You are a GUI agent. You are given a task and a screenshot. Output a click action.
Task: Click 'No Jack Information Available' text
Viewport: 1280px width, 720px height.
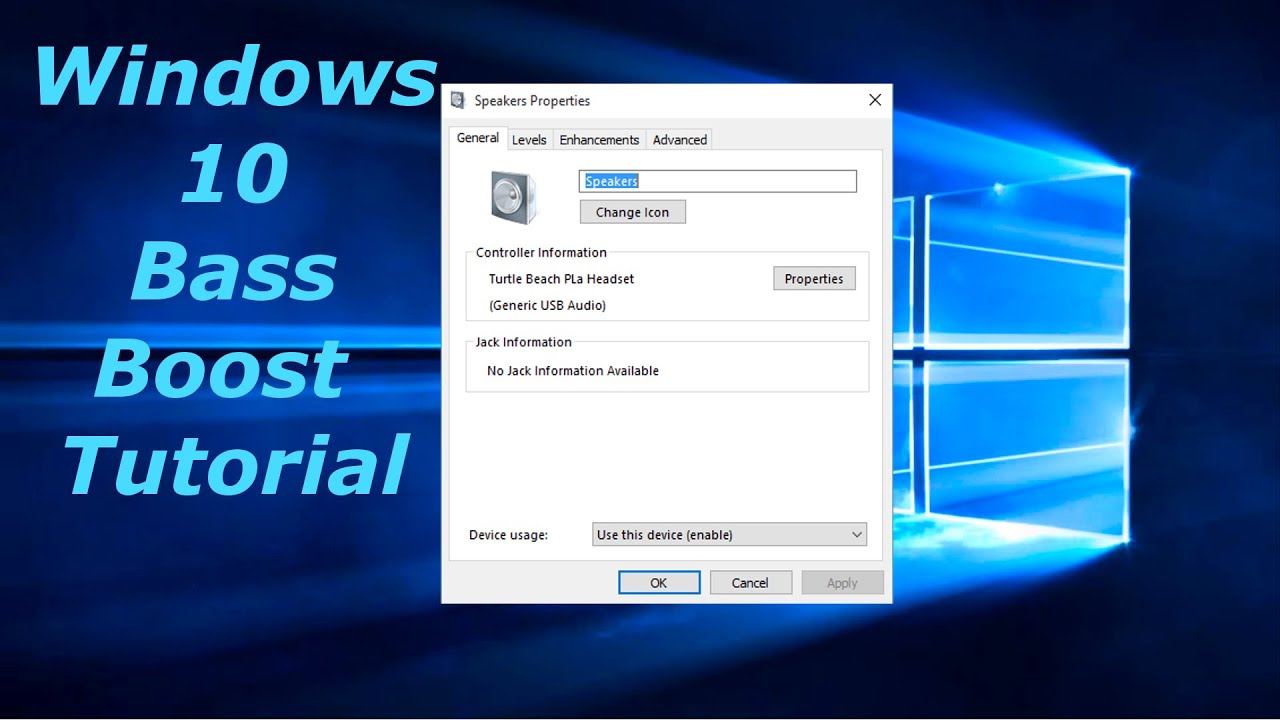(x=573, y=371)
